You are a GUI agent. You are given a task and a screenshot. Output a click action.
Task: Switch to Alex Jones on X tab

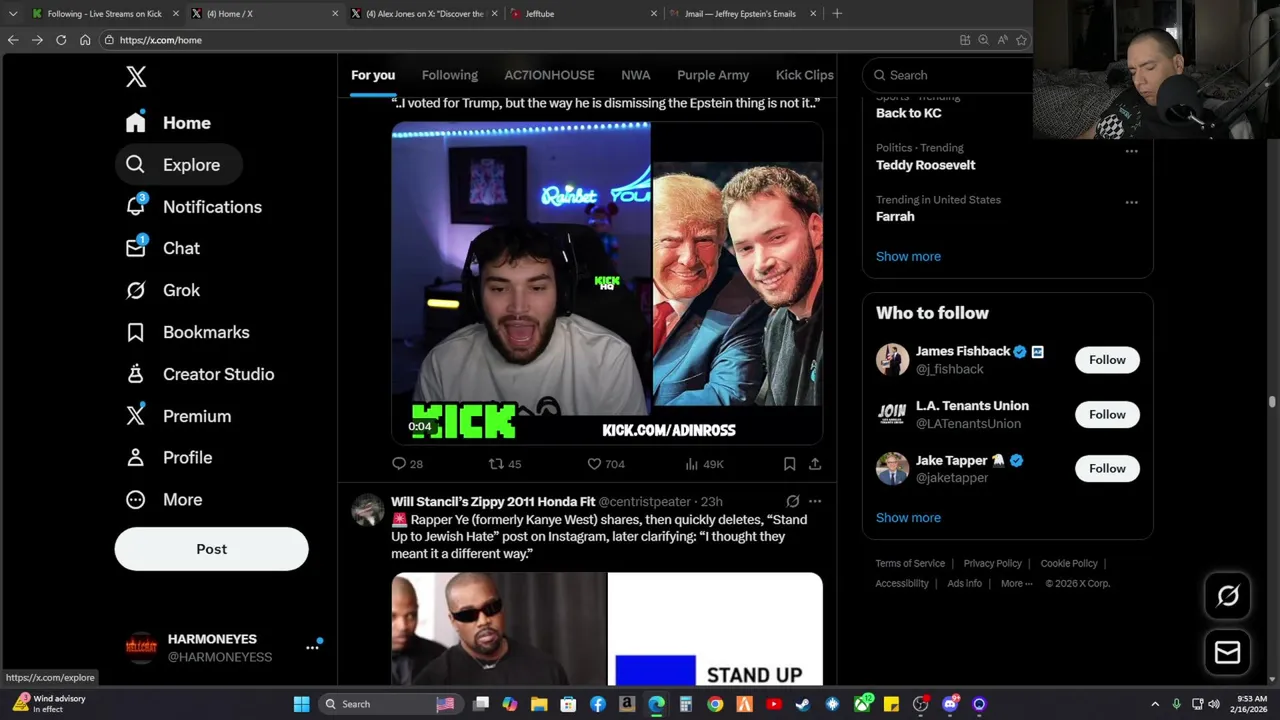click(424, 14)
